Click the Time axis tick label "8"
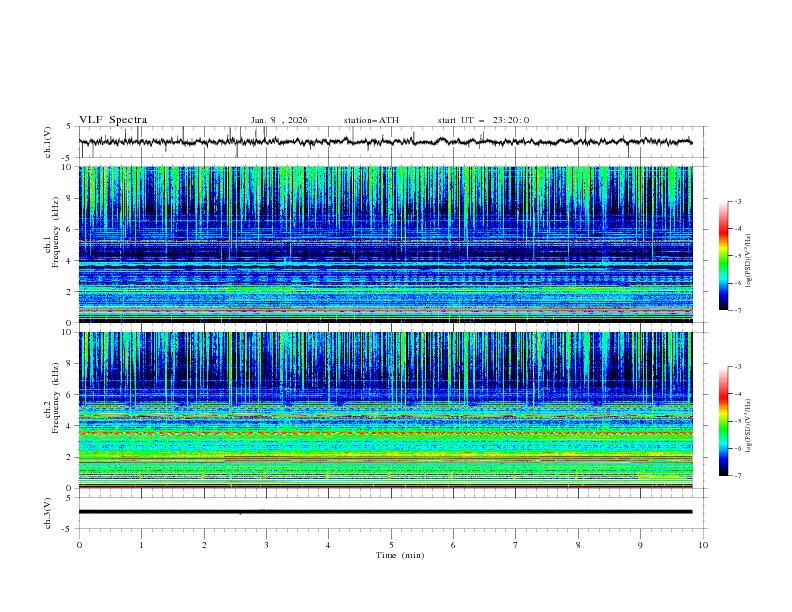Screen dimensions: 792x612 pos(578,545)
